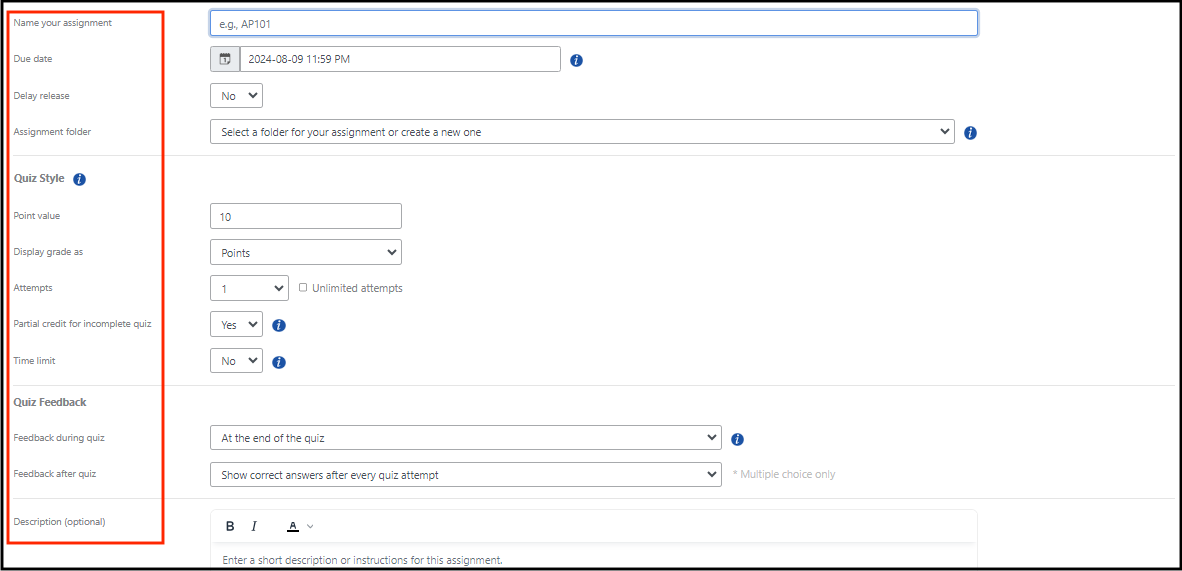Open Partial credit for incomplete quiz dropdown
This screenshot has height=571, width=1182.
coord(236,325)
